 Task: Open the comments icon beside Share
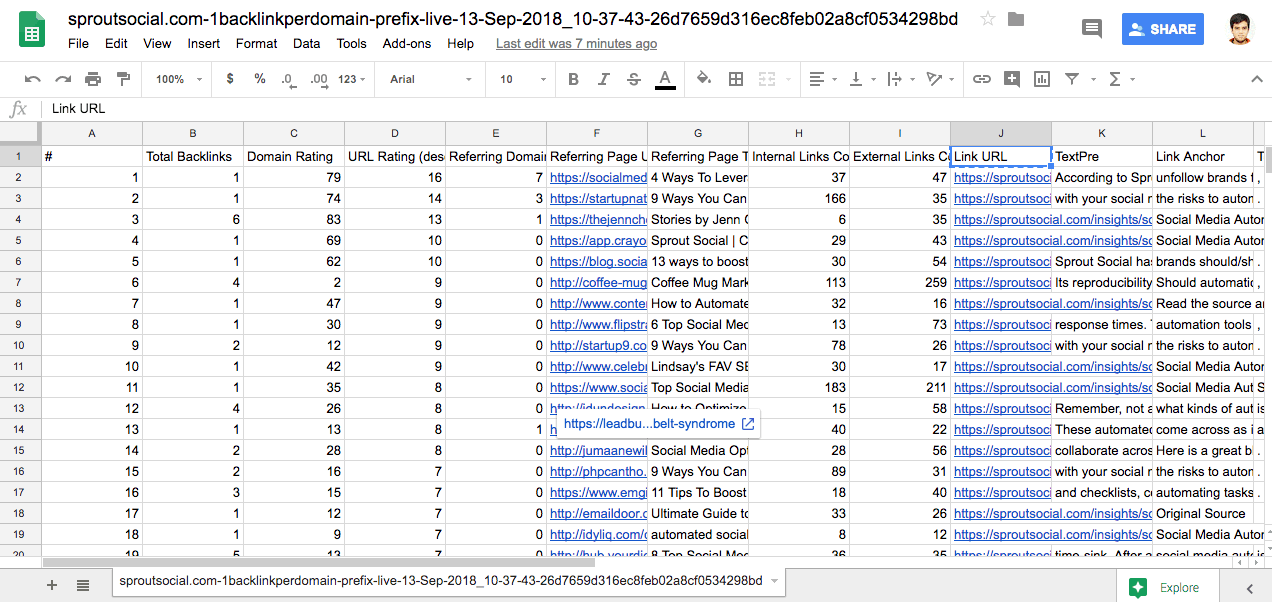[1092, 29]
